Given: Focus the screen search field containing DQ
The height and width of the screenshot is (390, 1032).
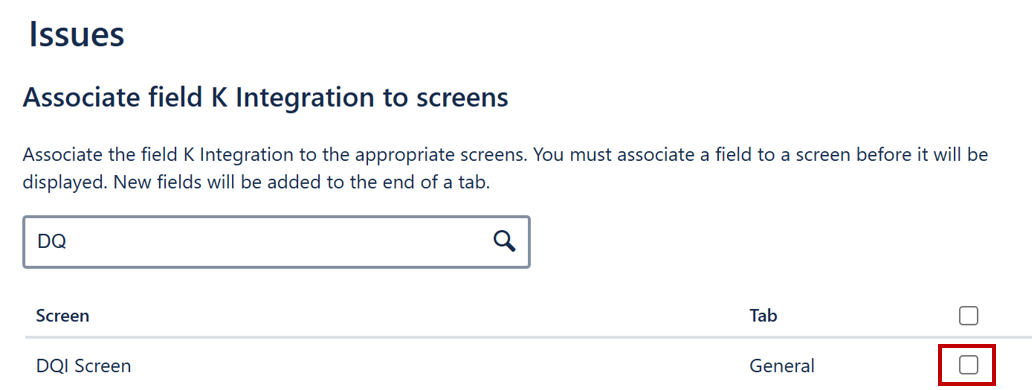Looking at the screenshot, I should [x=276, y=241].
